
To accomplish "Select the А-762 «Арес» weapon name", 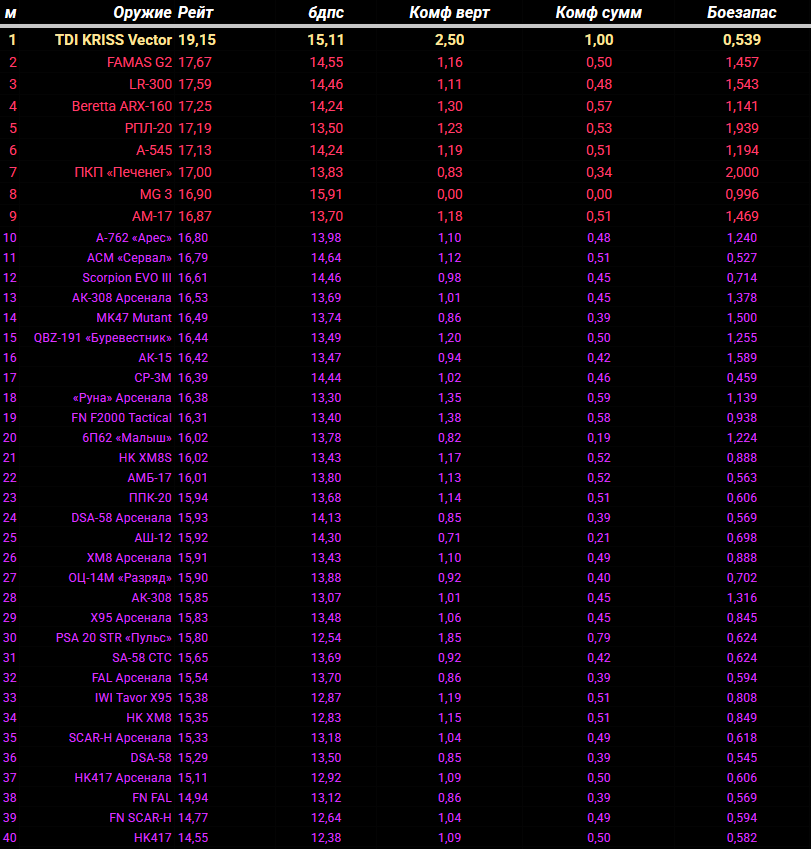I will click(134, 238).
